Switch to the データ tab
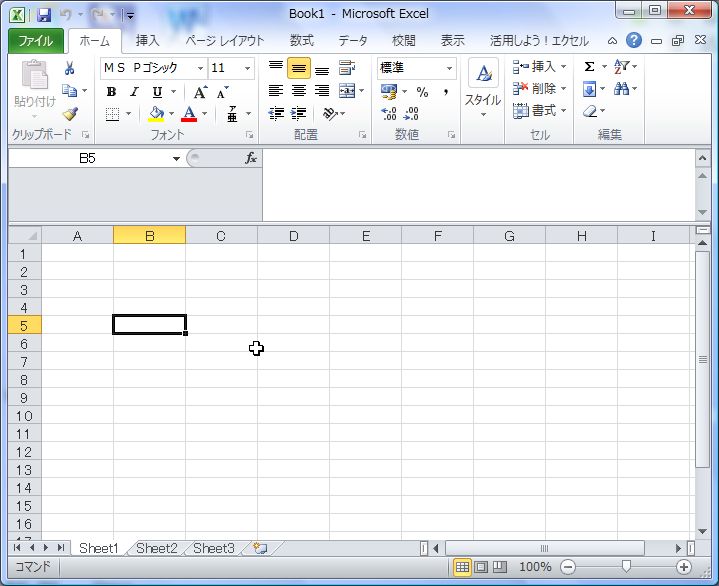 pyautogui.click(x=353, y=41)
